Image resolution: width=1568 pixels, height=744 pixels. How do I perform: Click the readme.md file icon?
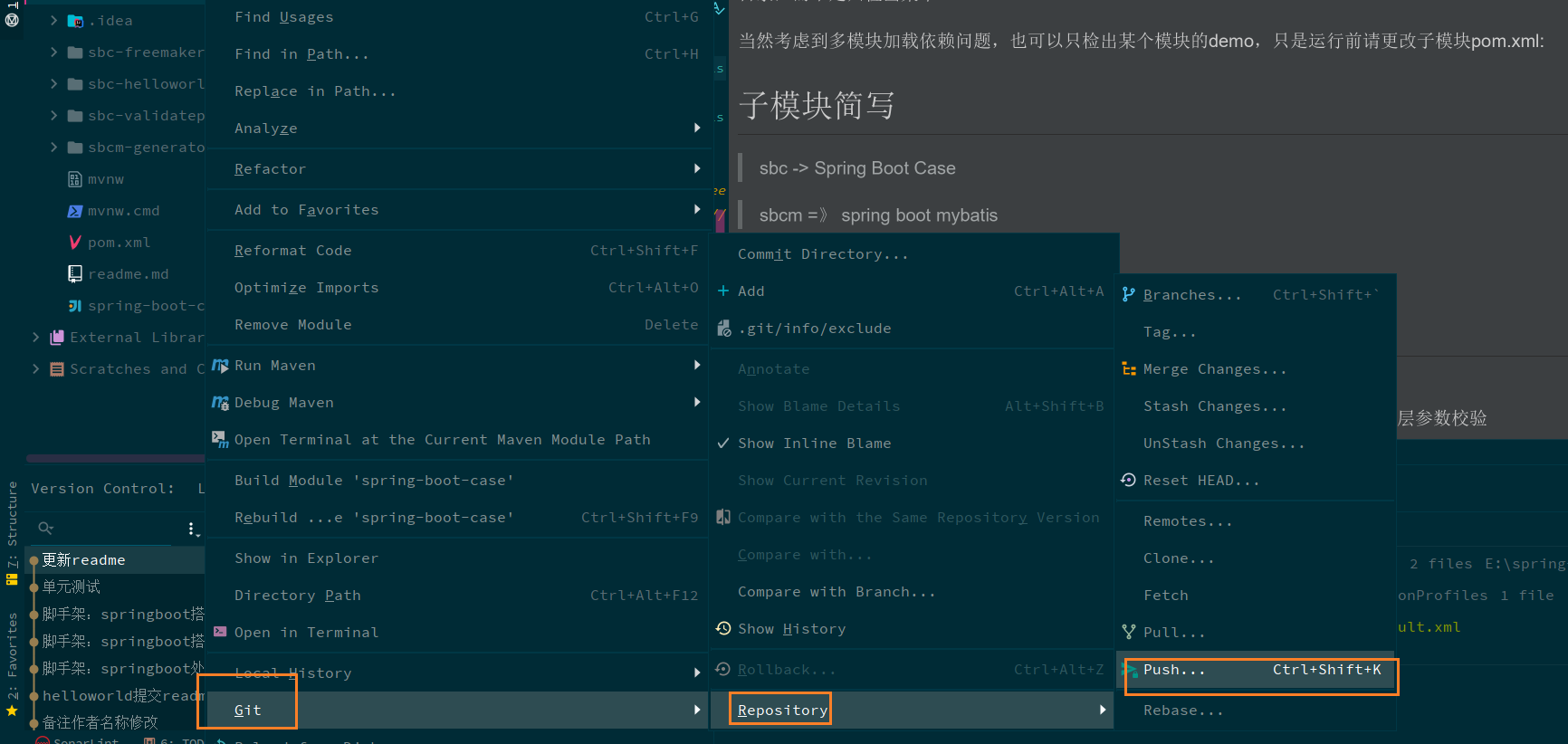click(75, 273)
